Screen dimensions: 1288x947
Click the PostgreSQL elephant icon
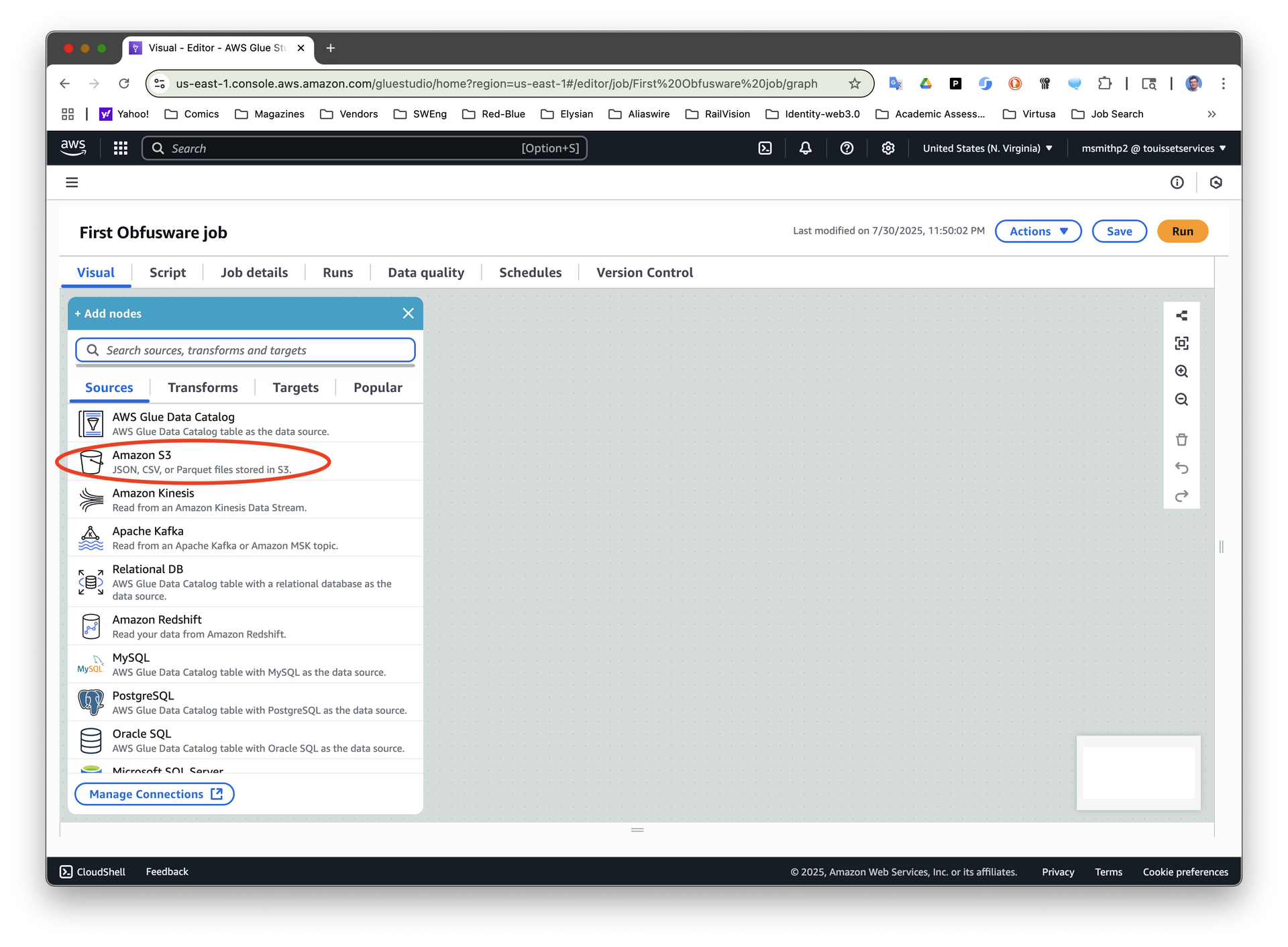point(91,703)
